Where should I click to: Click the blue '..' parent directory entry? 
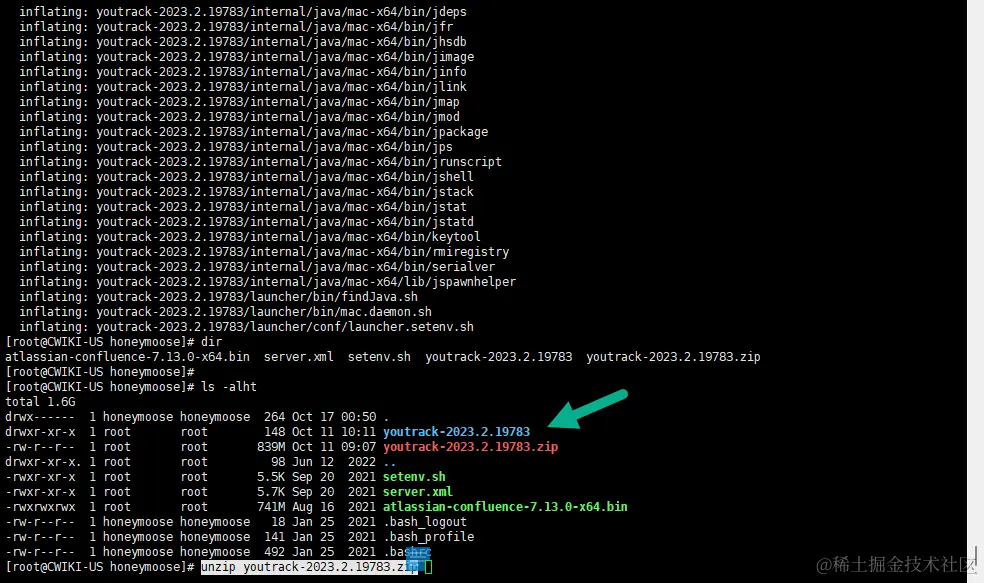point(390,462)
